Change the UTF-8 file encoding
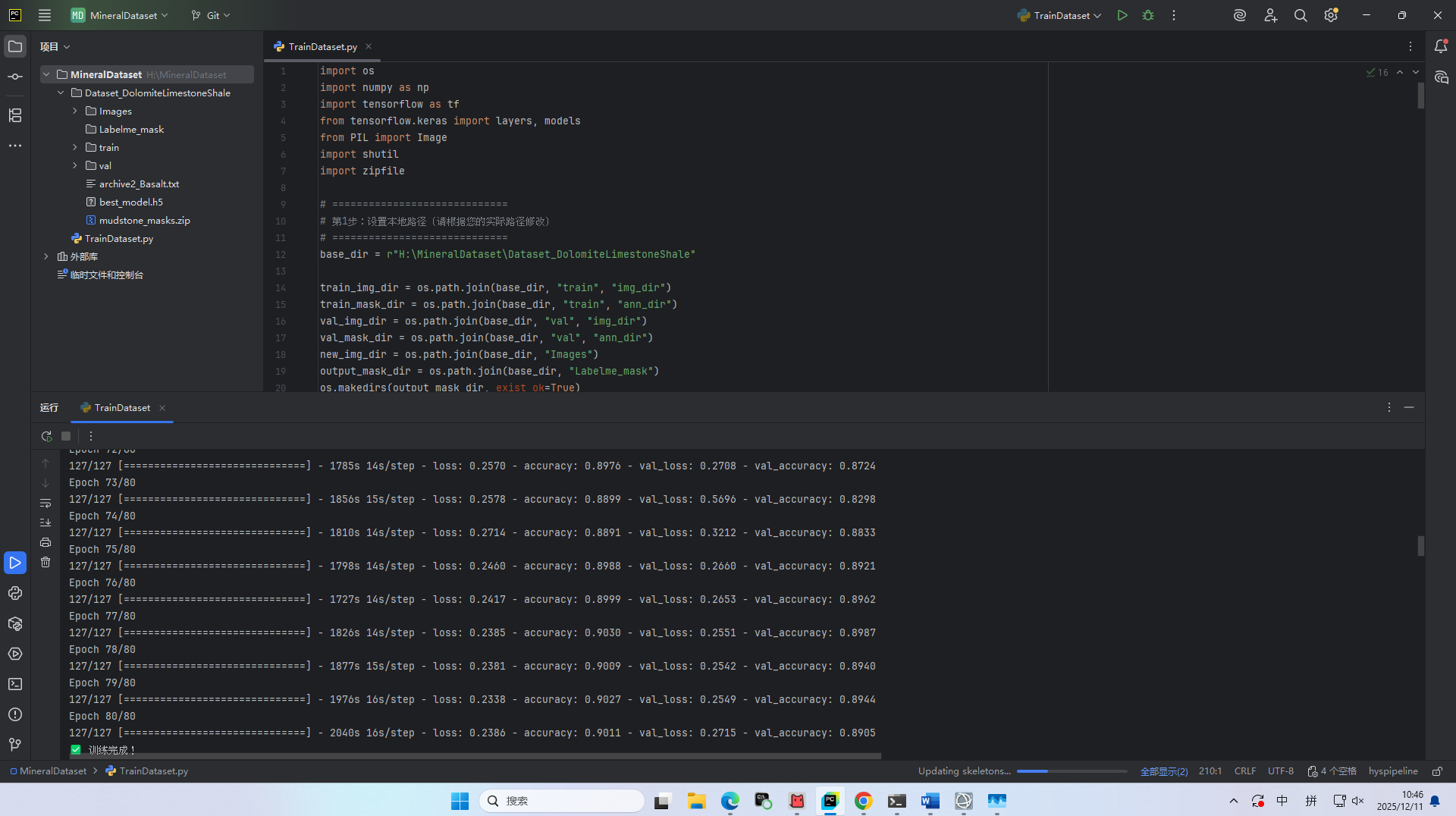Screen dimensions: 1456x816 pos(1281,771)
